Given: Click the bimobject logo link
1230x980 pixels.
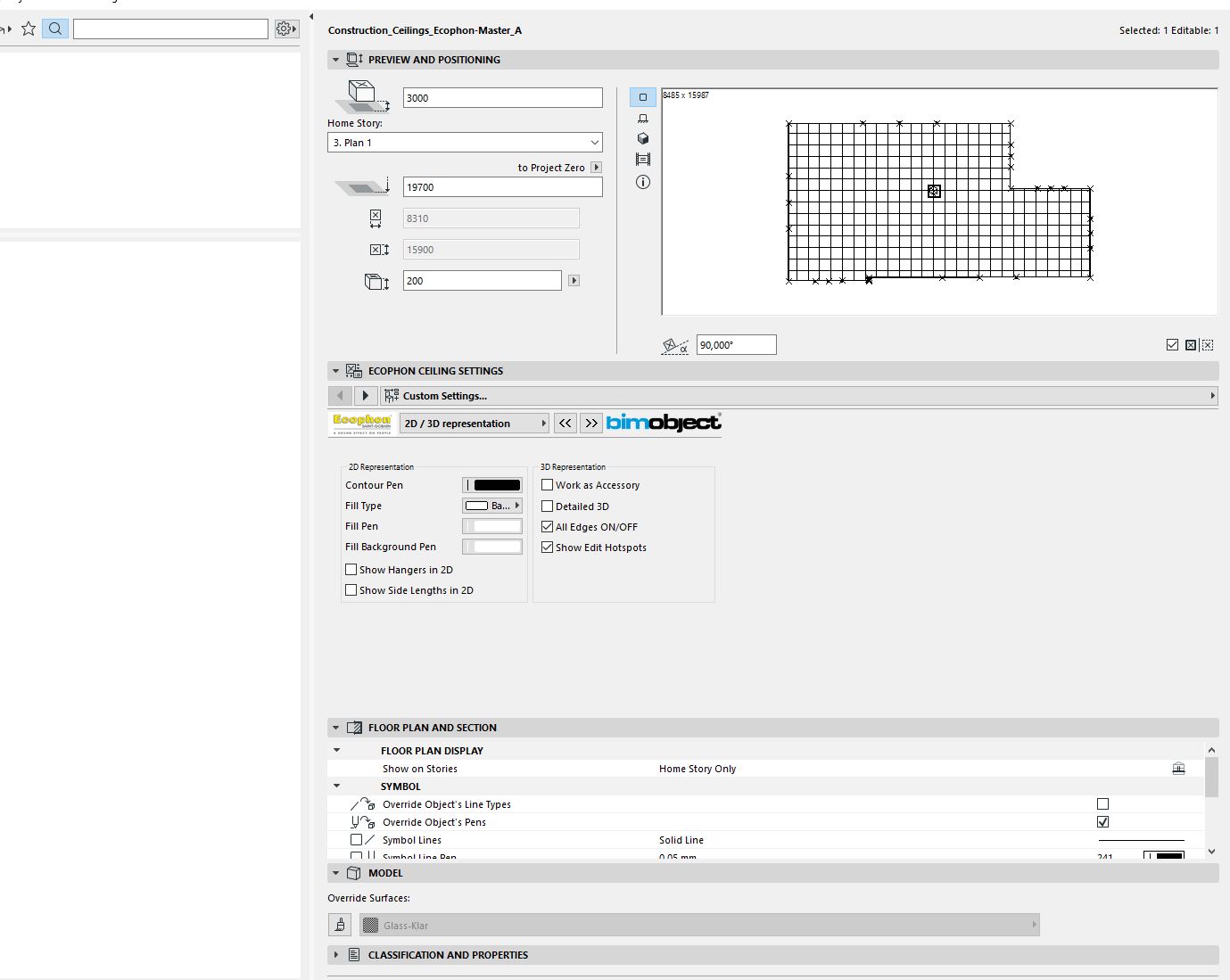Looking at the screenshot, I should coord(664,423).
